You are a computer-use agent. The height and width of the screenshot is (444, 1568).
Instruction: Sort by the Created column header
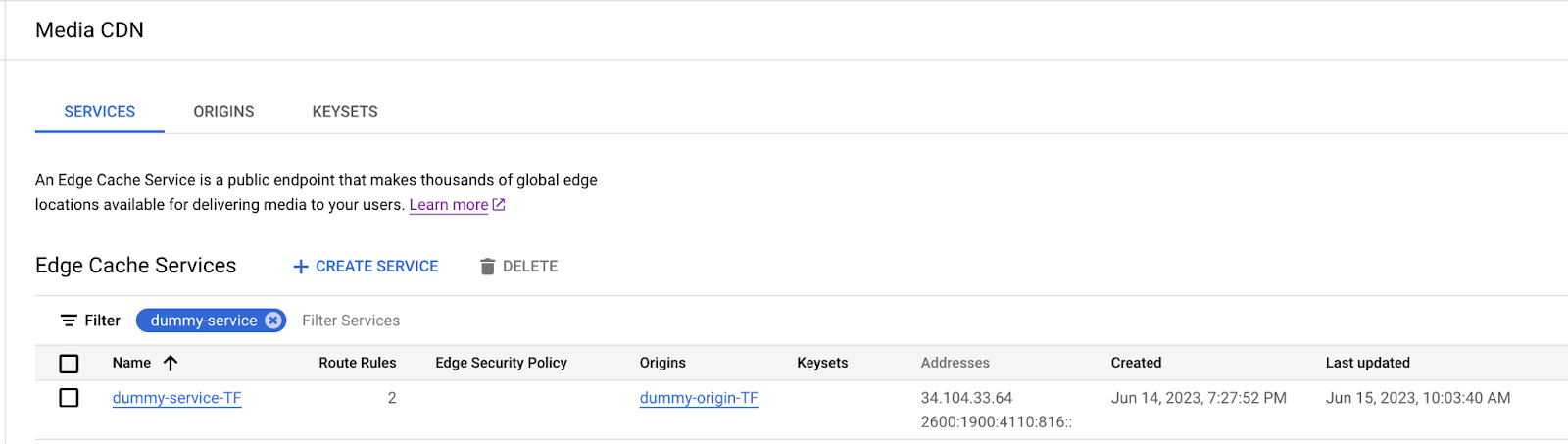(x=1136, y=363)
